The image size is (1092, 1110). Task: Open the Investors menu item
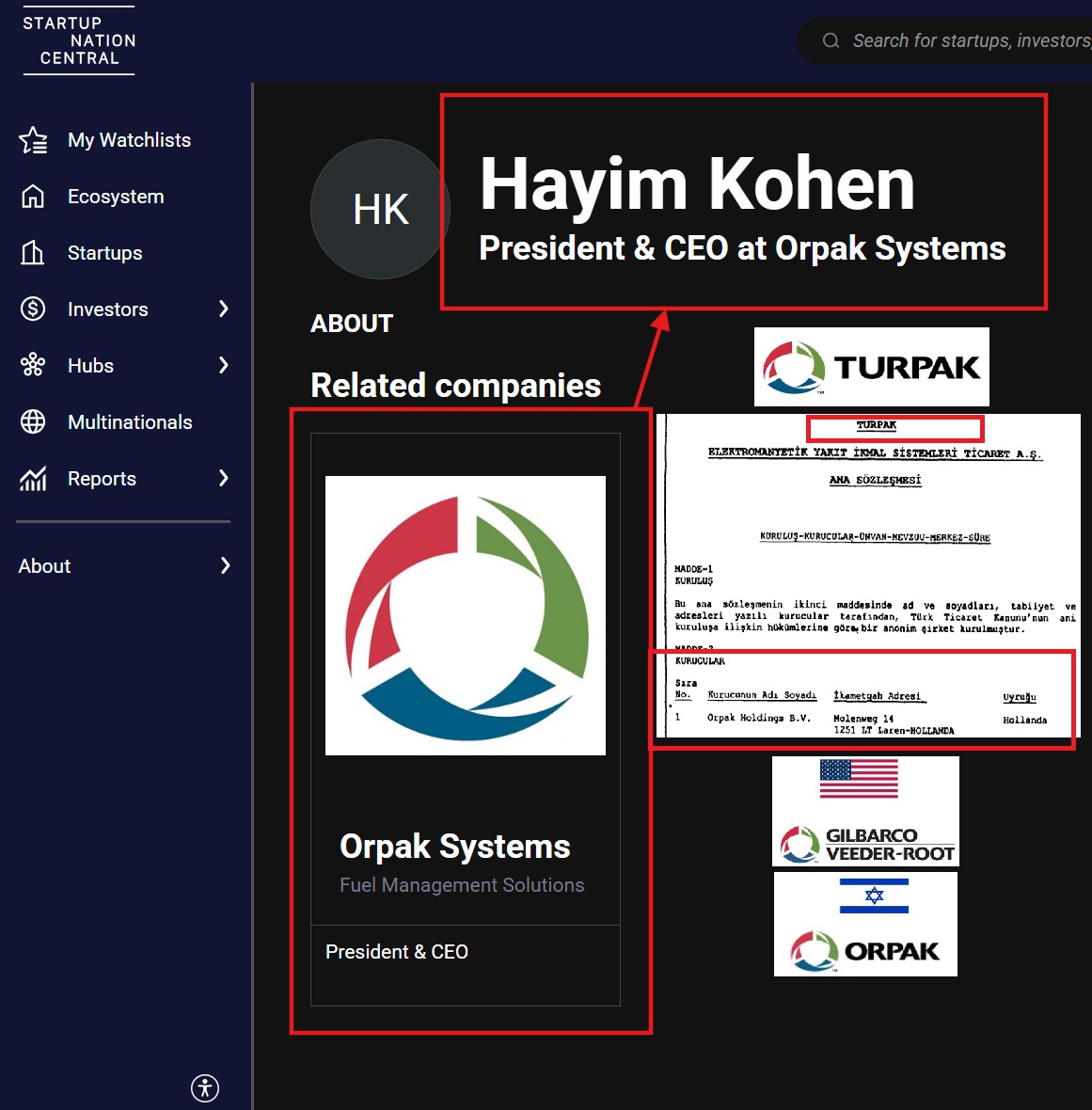107,309
